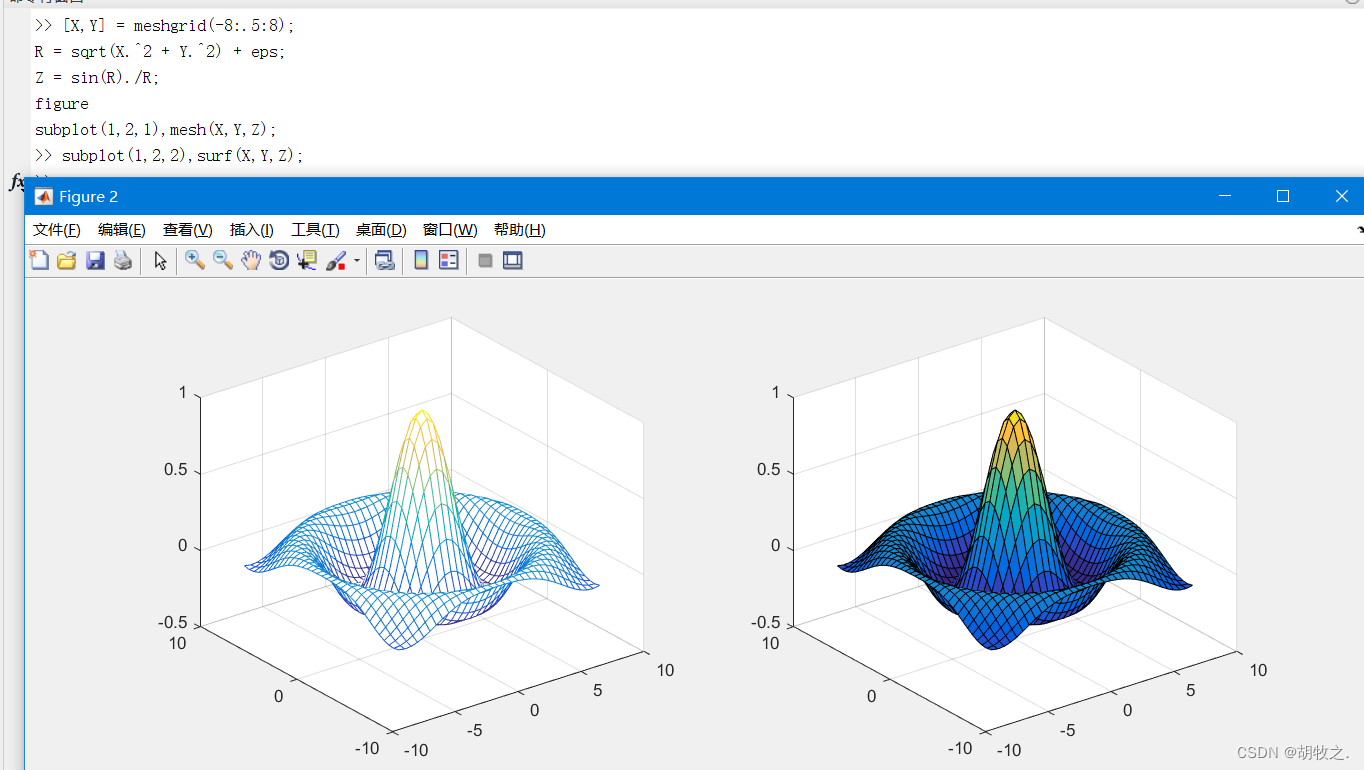Screen dimensions: 1364x770
Task: Click the mesh wireframe plot on the left
Action: pyautogui.click(x=421, y=530)
